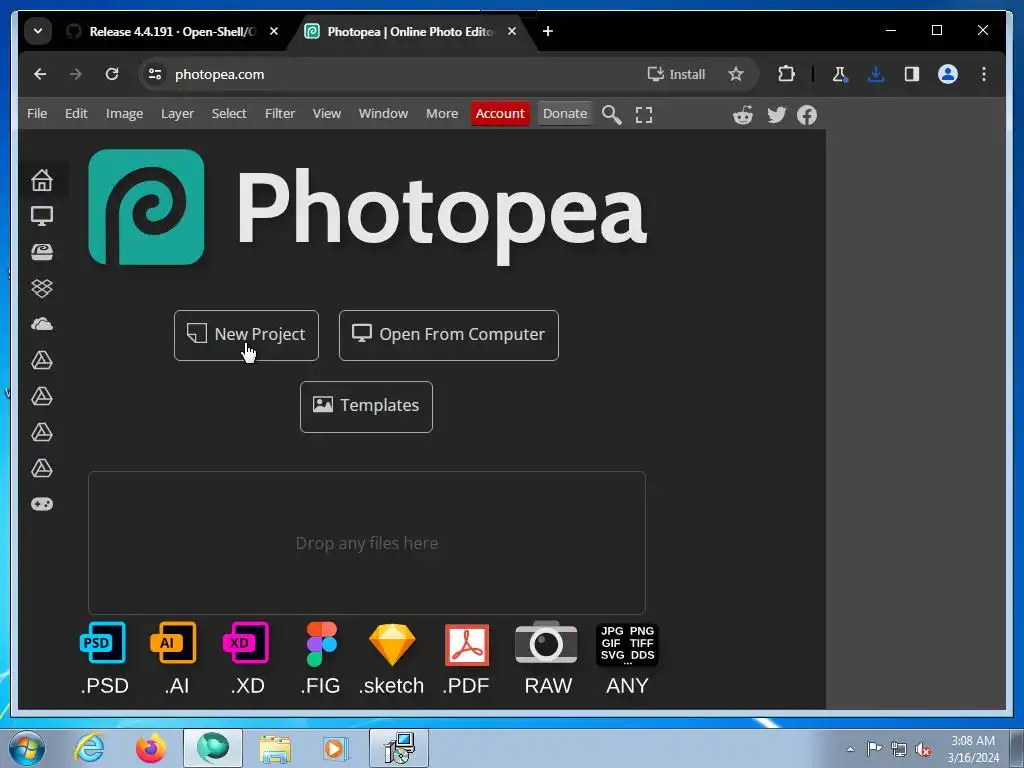Open the browser Extensions puzzle icon
Screen dimensions: 1024x768
point(786,74)
